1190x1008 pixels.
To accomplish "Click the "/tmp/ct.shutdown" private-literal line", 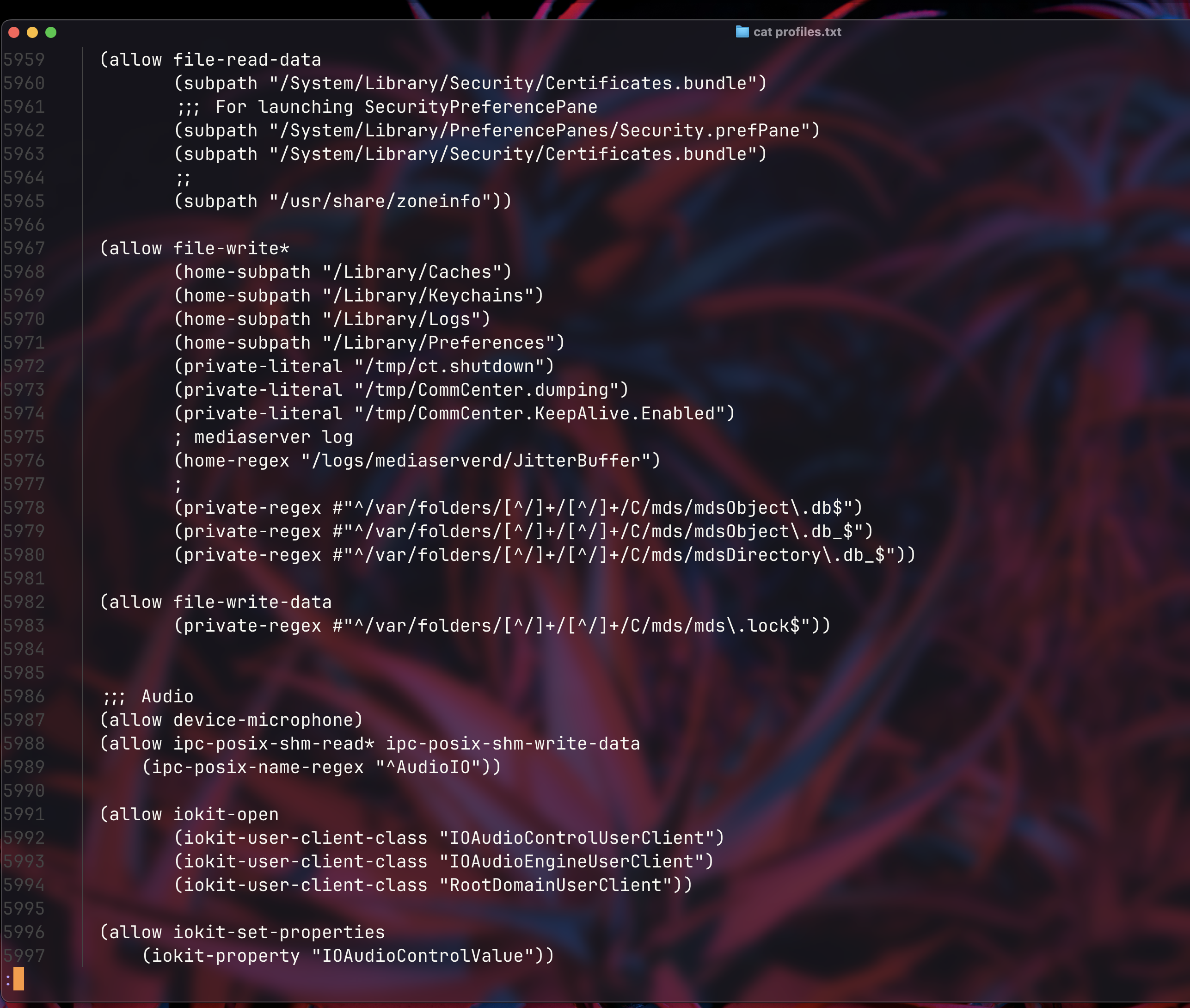I will 364,366.
